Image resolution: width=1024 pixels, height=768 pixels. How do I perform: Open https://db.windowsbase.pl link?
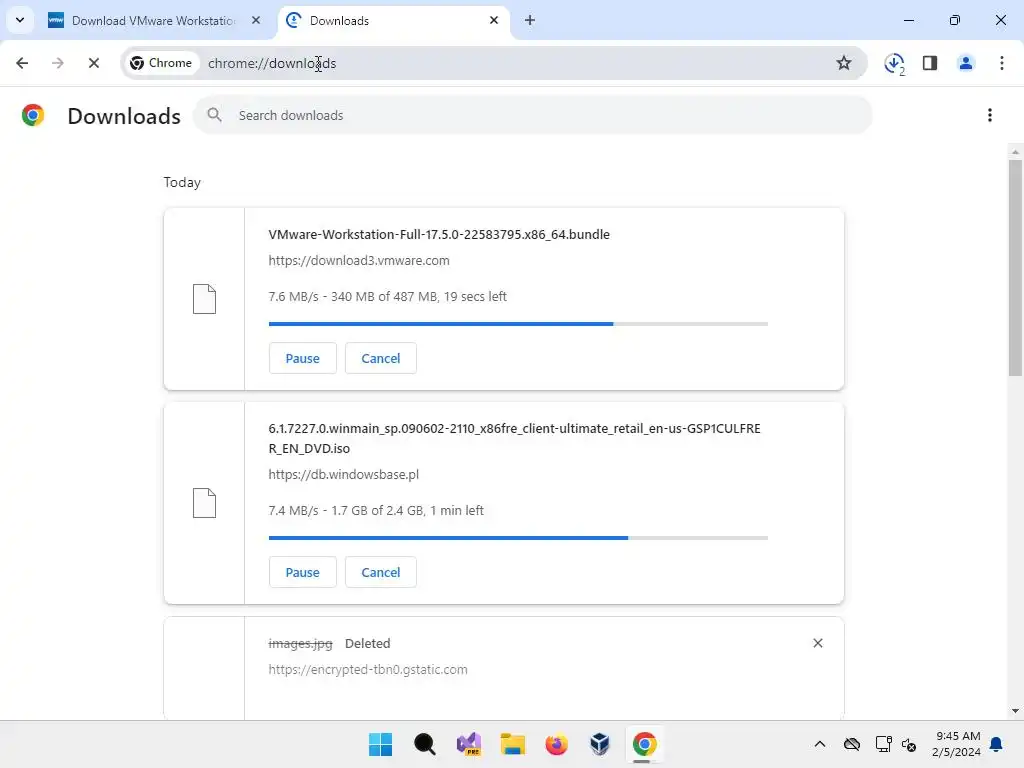(344, 475)
